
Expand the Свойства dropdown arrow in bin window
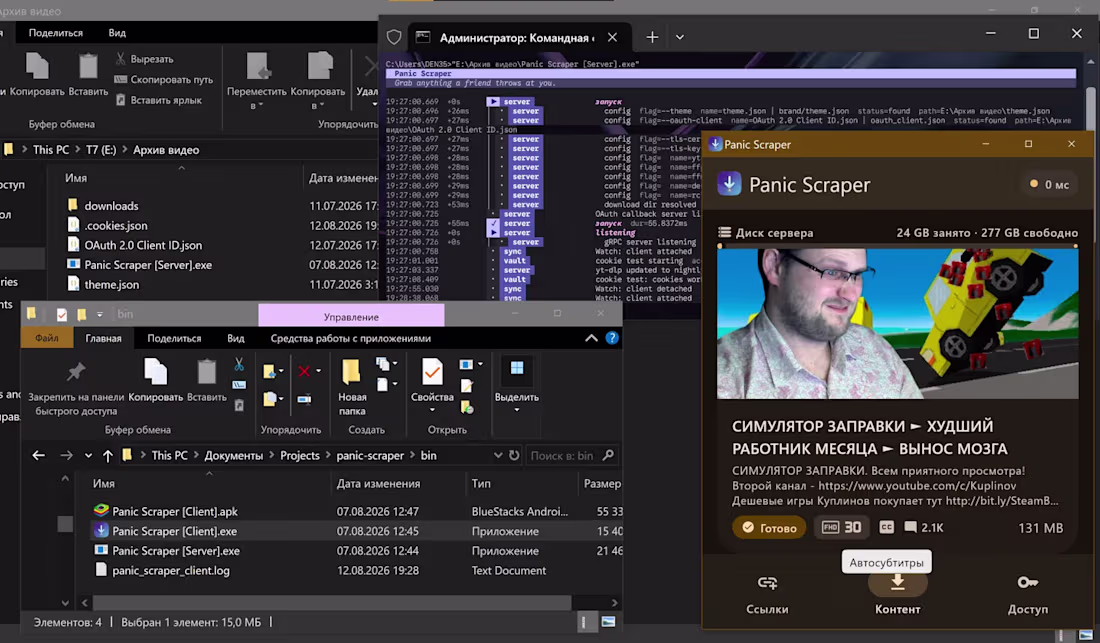click(432, 410)
